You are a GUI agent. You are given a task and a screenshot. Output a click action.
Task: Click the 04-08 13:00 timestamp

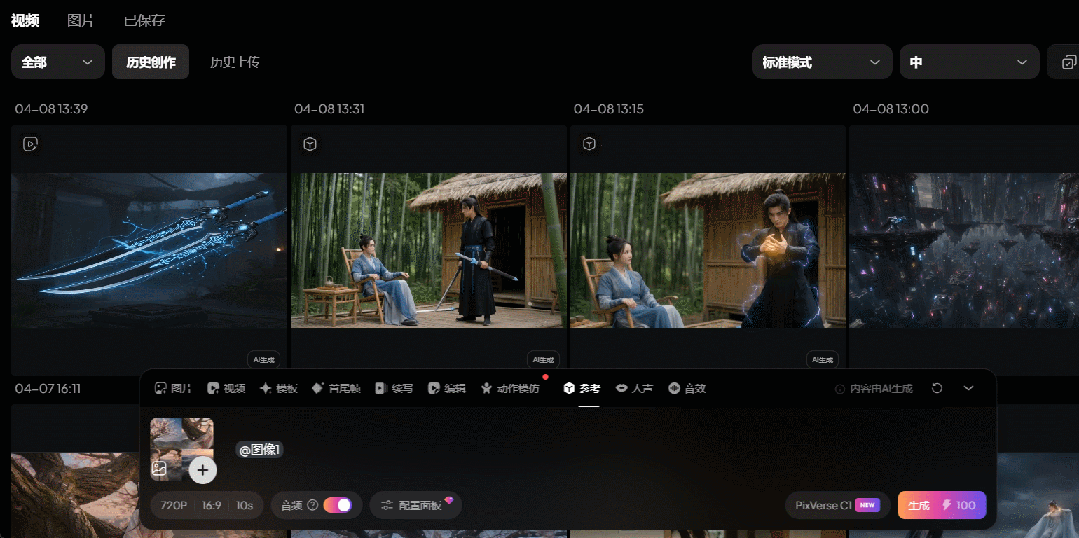[890, 109]
